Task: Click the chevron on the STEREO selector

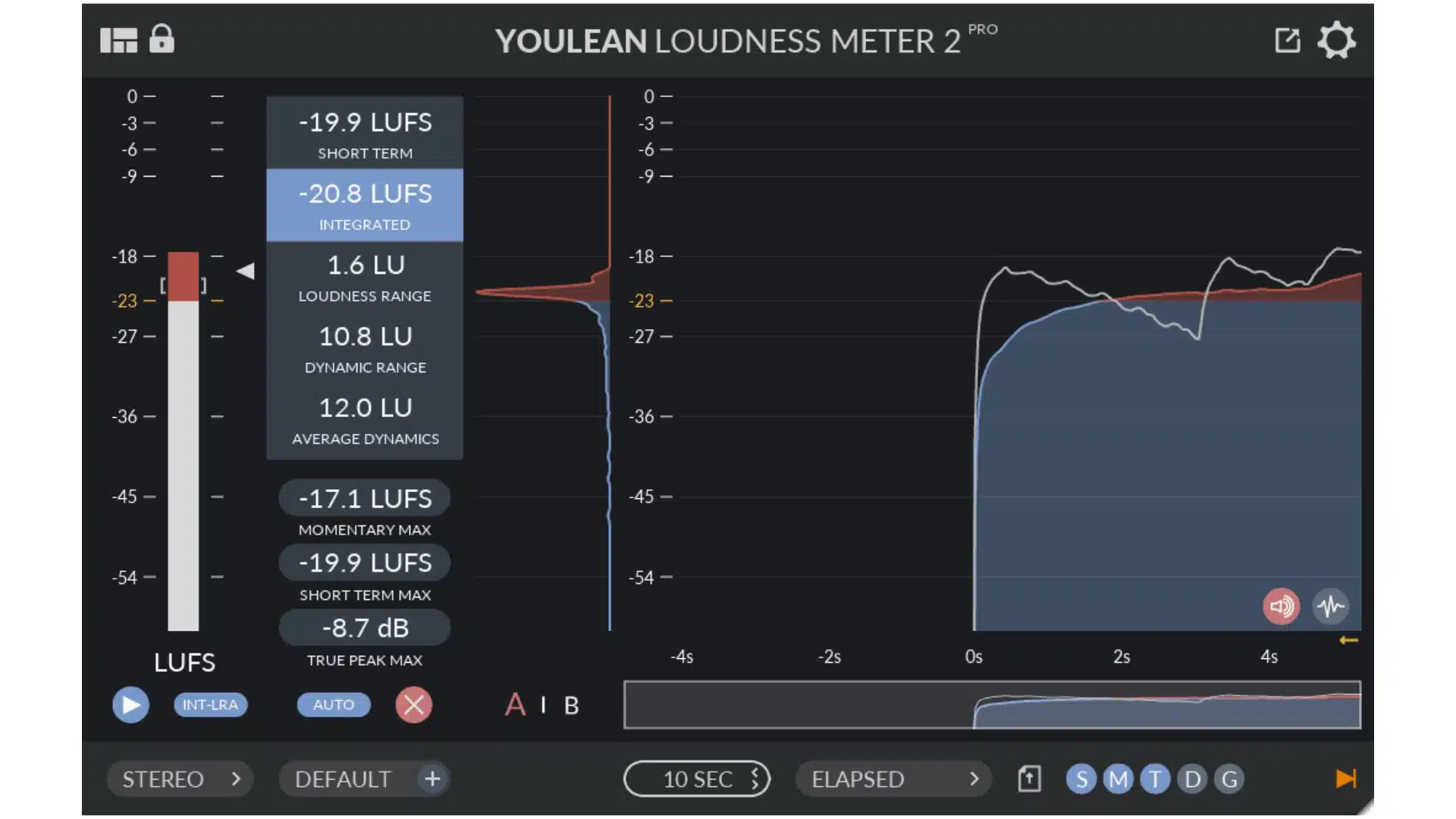Action: tap(236, 779)
